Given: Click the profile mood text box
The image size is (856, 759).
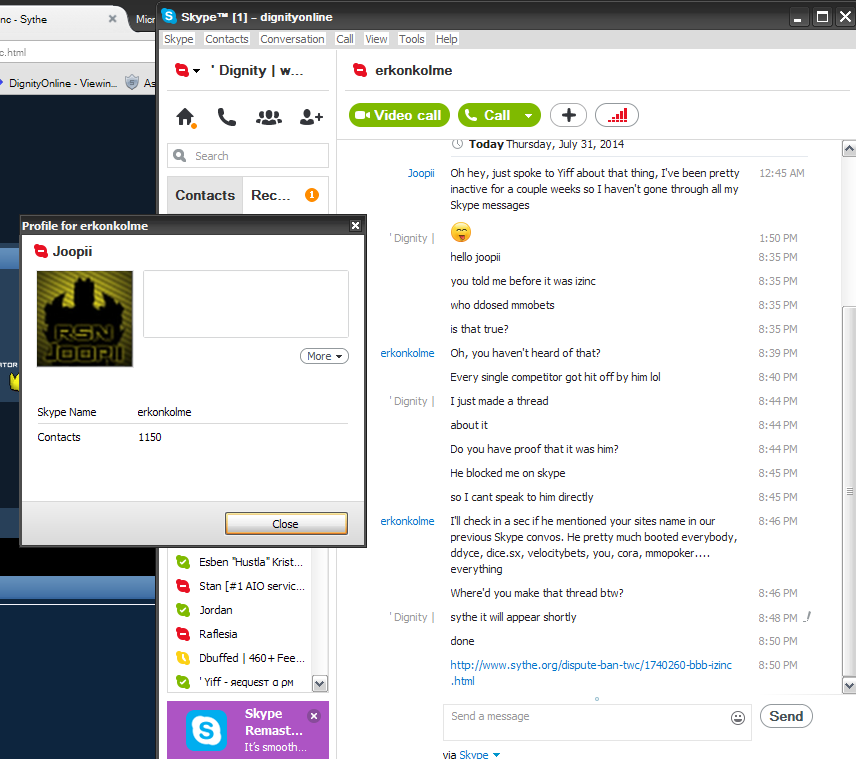Looking at the screenshot, I should point(246,304).
